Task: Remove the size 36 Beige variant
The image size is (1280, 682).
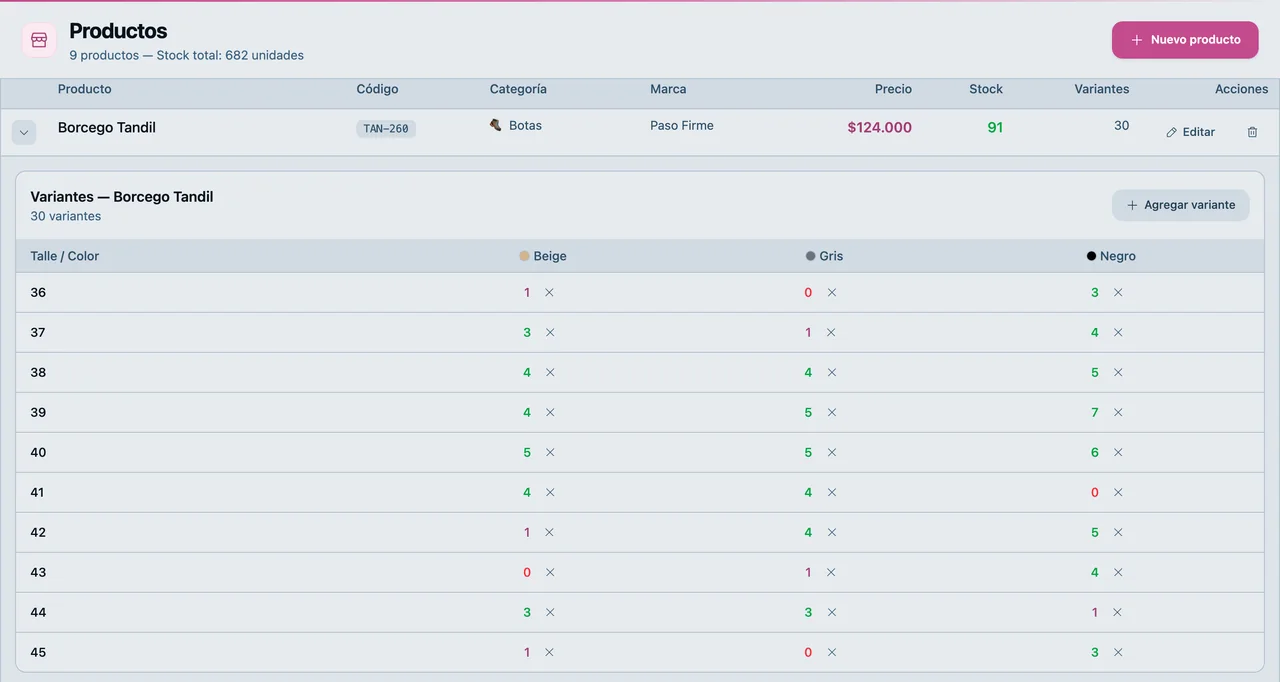Action: [x=549, y=293]
